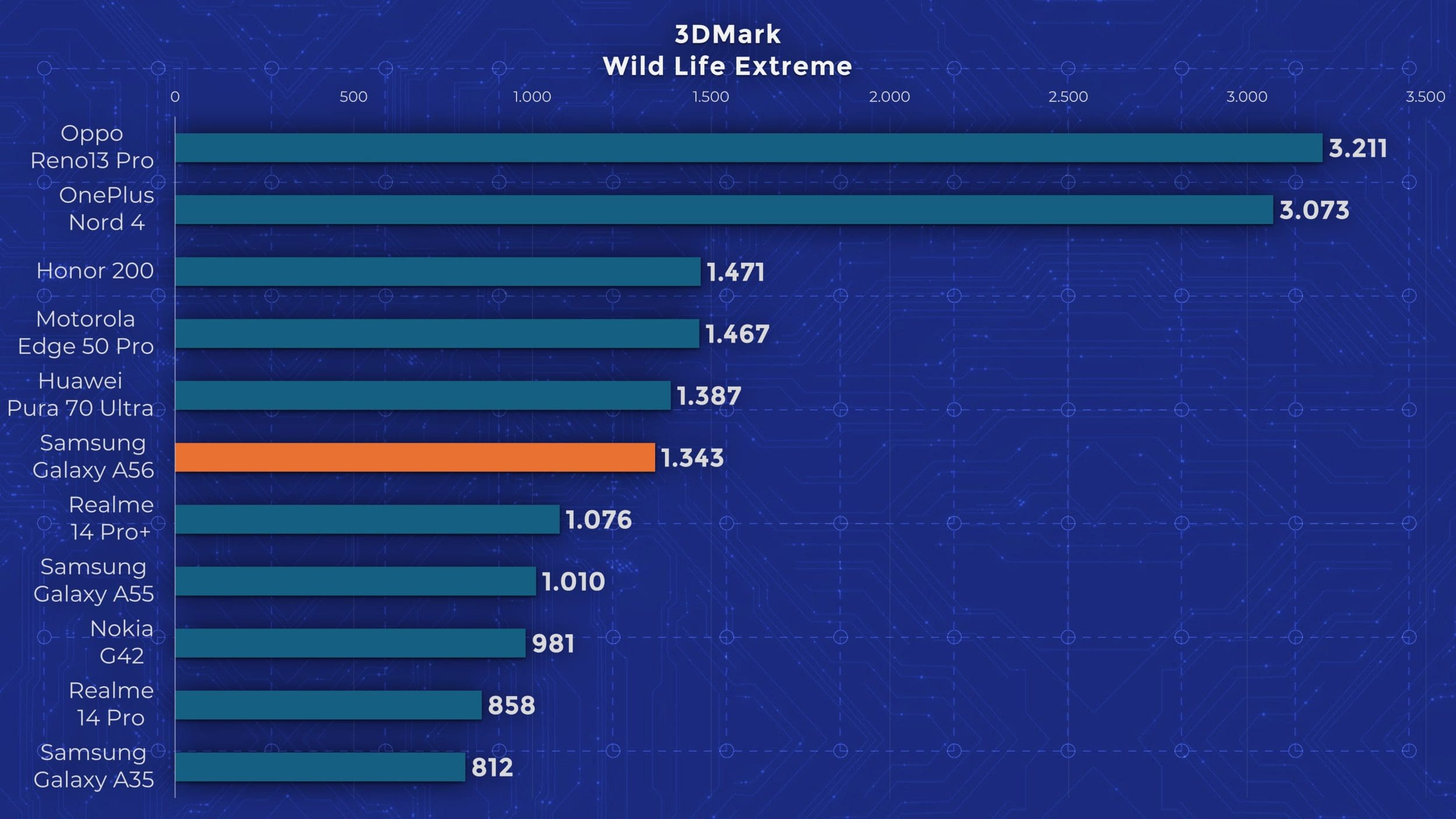The width and height of the screenshot is (1456, 819).
Task: Select the Samsung Galaxy A56 label
Action: coord(93,457)
